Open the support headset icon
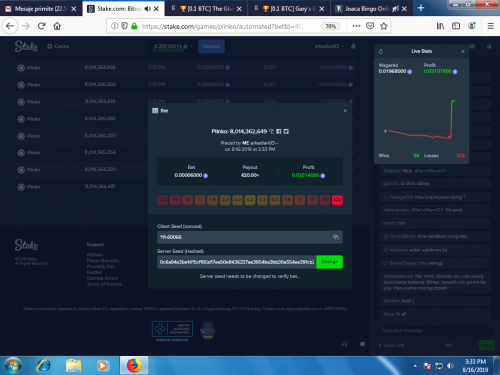Viewport: 500px width, 375px height. pos(345,344)
